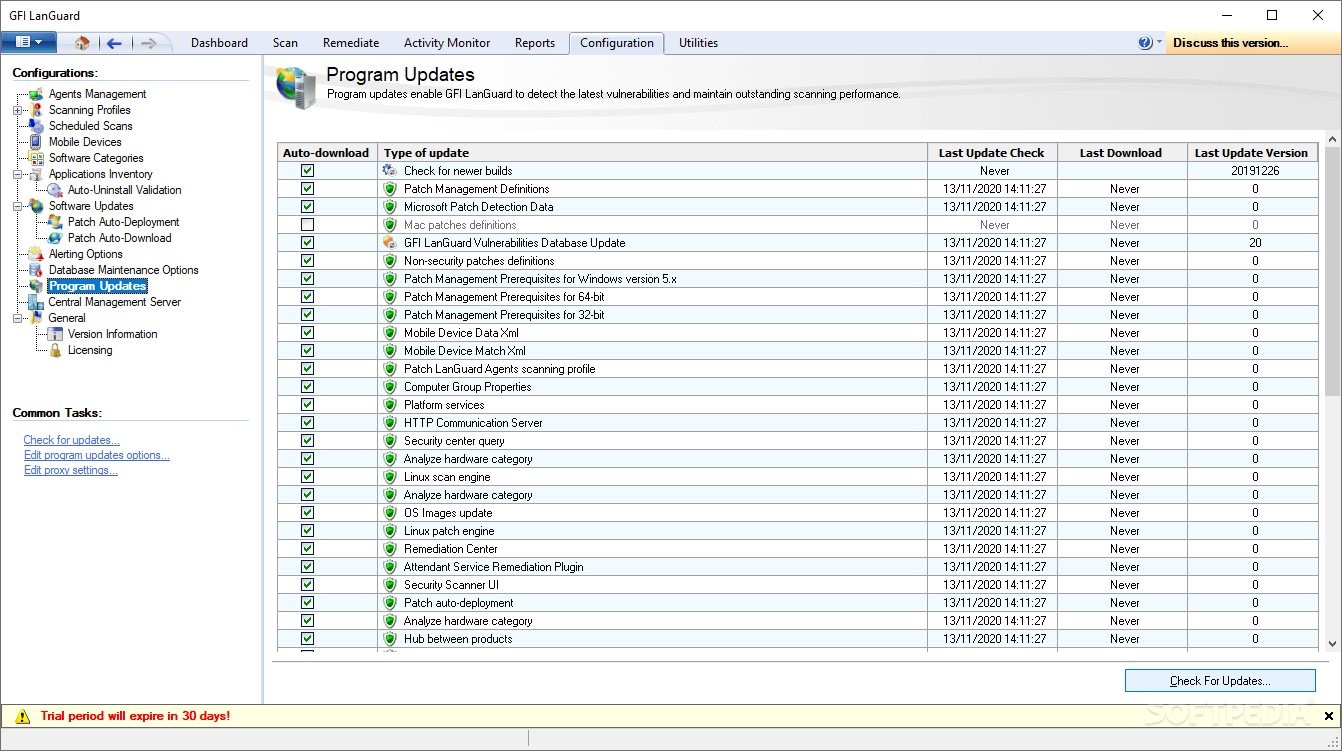The height and width of the screenshot is (751, 1342).
Task: Open the Remediate tab
Action: point(351,43)
